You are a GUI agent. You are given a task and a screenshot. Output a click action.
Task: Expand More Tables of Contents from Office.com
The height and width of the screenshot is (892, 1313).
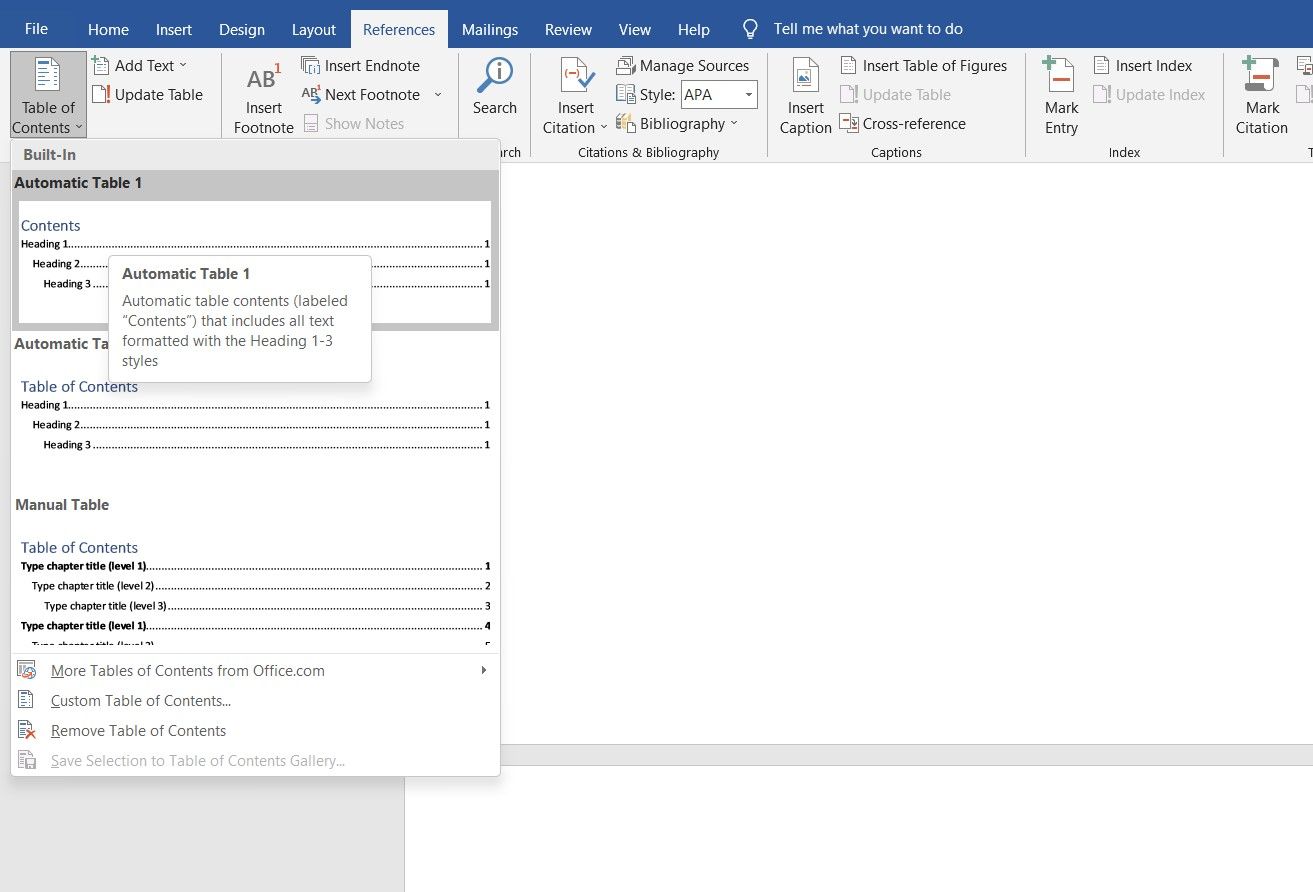pyautogui.click(x=187, y=670)
